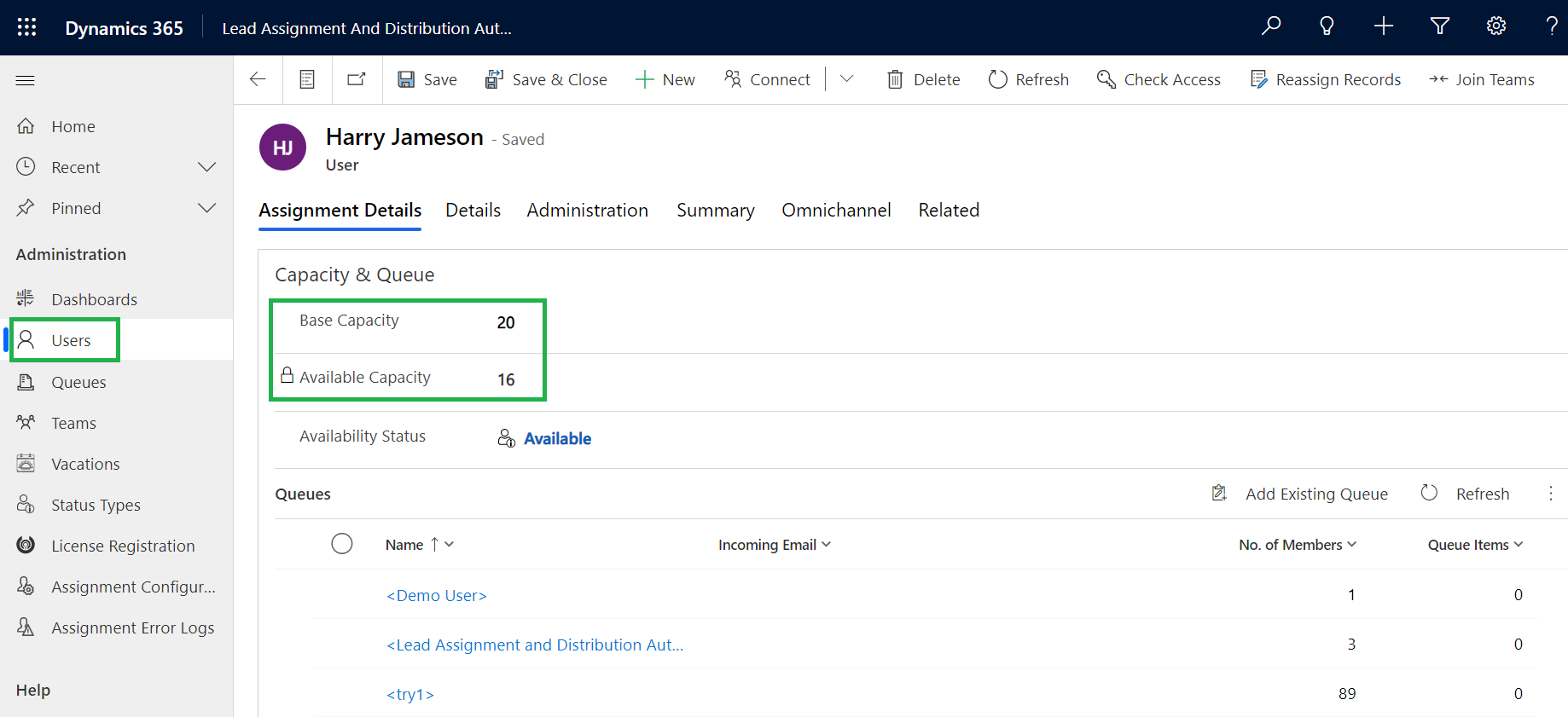Toggle the select-all circle in Queues grid

point(342,544)
